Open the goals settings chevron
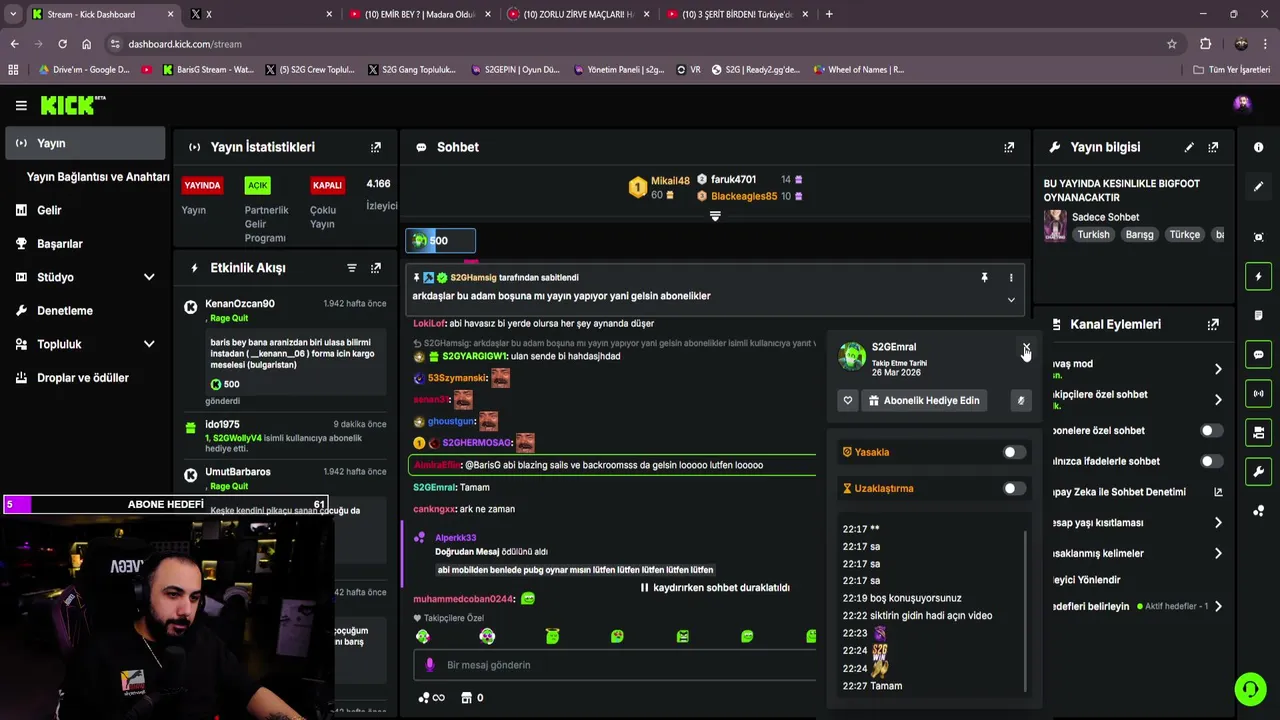Screen dimensions: 1280x720 1218,606
